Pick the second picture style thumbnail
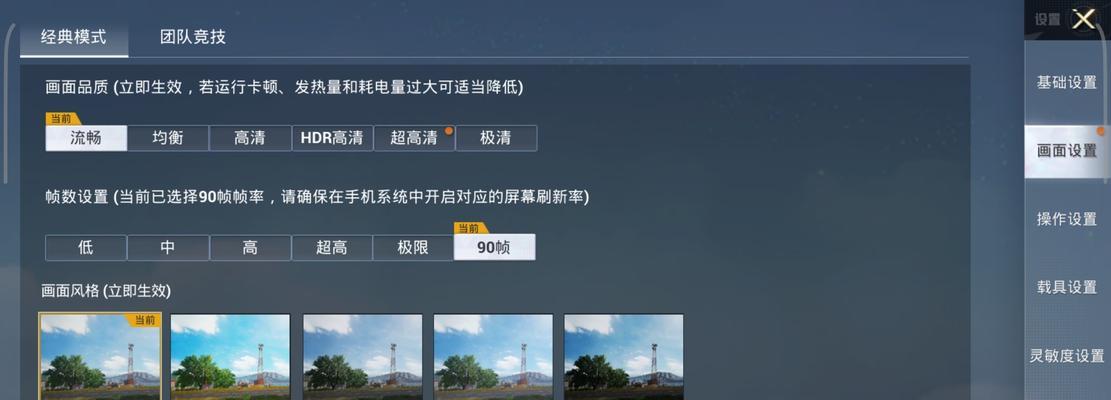The image size is (1111, 400). point(230,357)
